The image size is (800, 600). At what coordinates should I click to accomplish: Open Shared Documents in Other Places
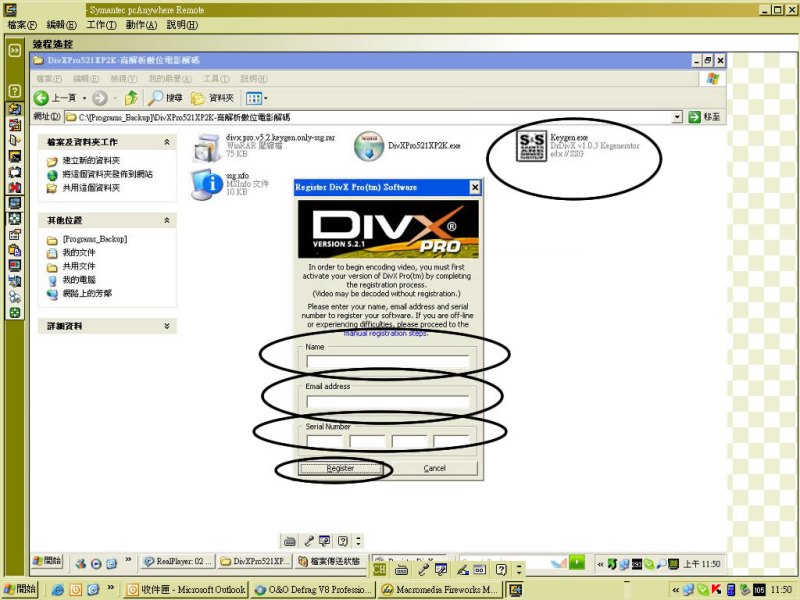point(79,266)
